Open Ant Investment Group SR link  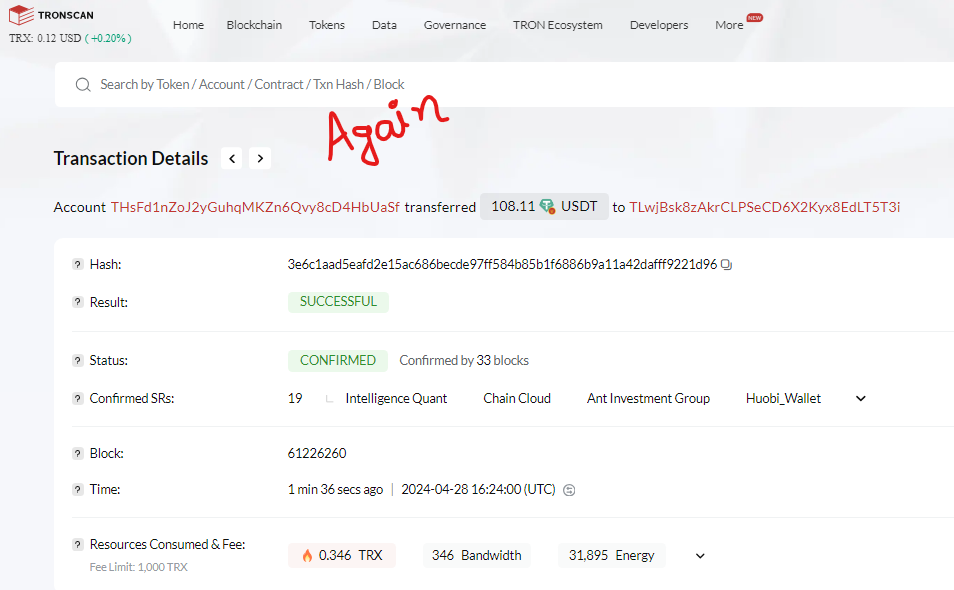tap(649, 399)
